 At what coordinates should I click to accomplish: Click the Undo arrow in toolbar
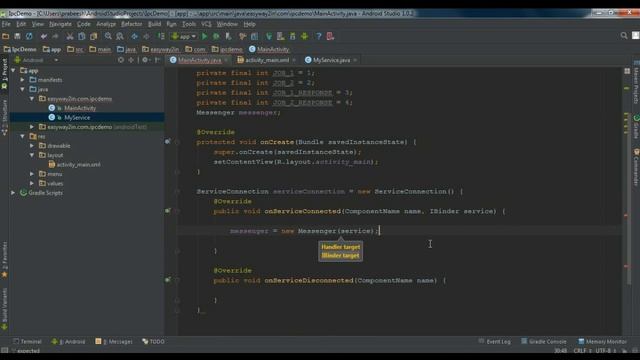(44, 36)
